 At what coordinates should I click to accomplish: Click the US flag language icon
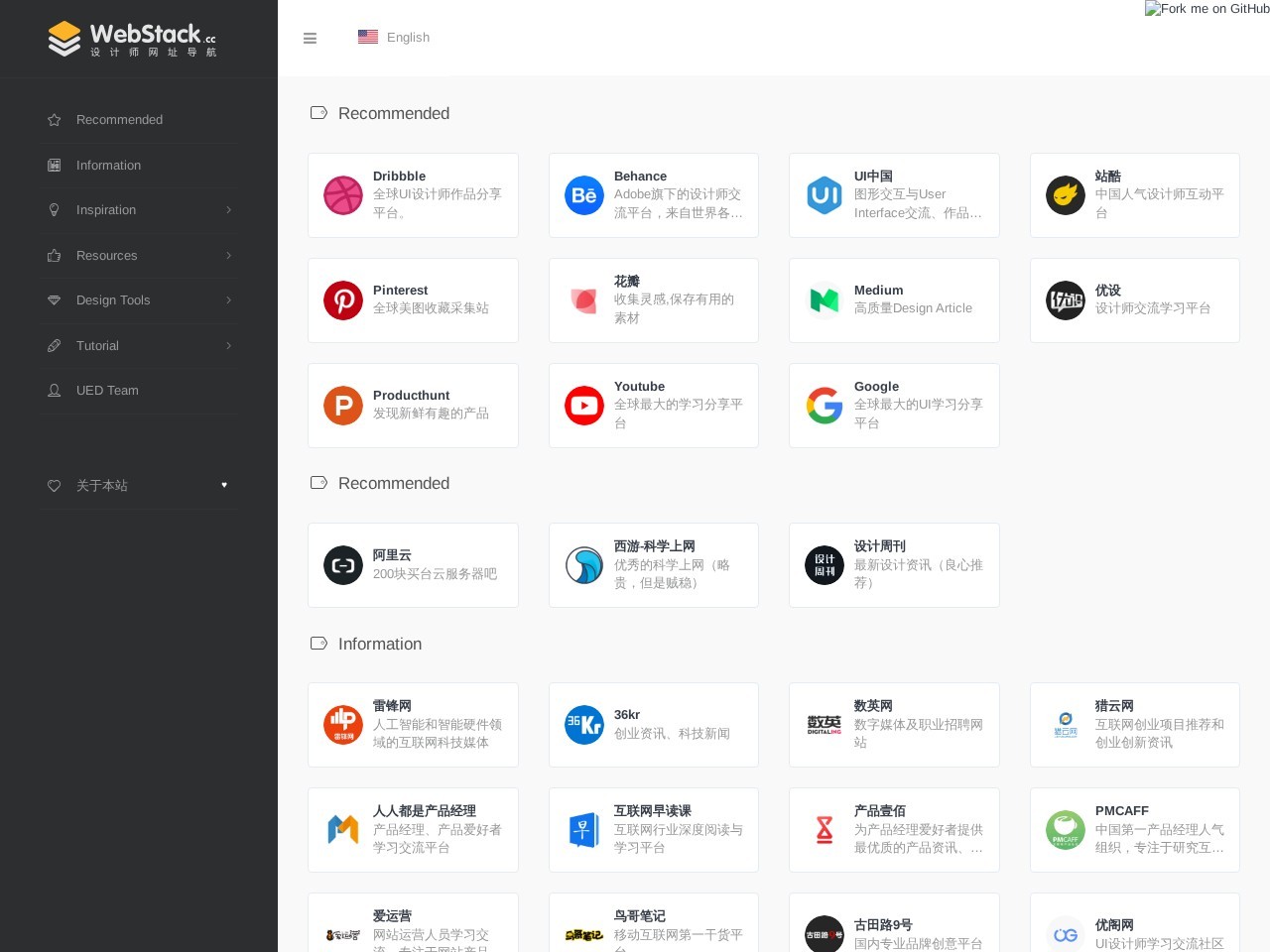tap(368, 37)
